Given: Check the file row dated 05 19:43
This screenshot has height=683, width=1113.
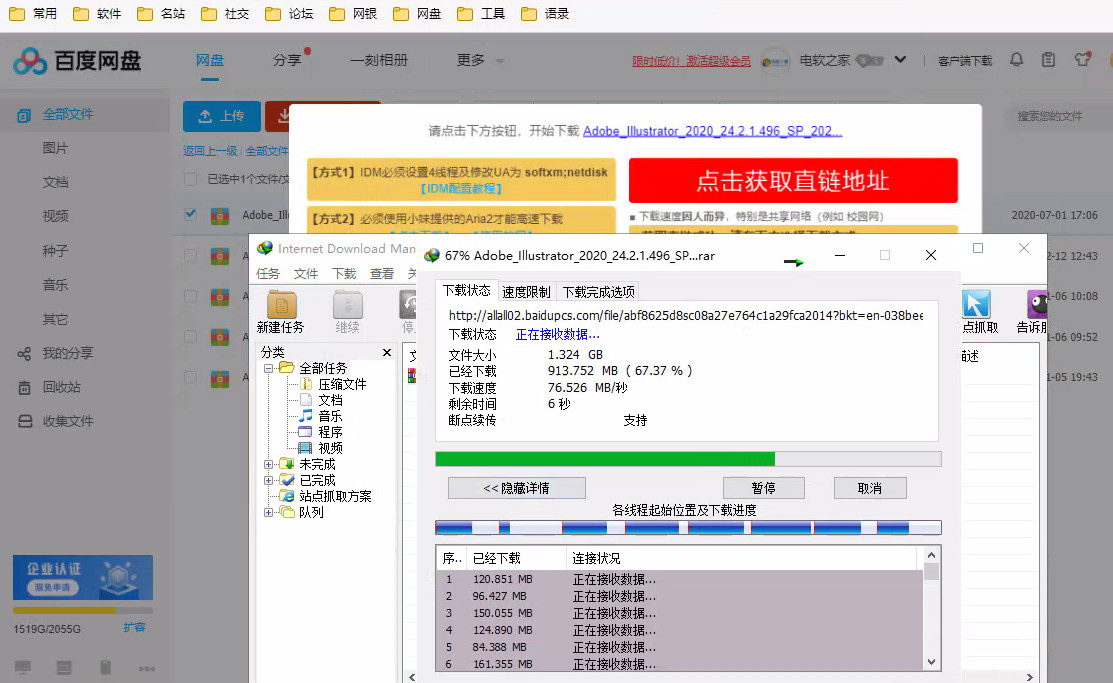Looking at the screenshot, I should 190,377.
